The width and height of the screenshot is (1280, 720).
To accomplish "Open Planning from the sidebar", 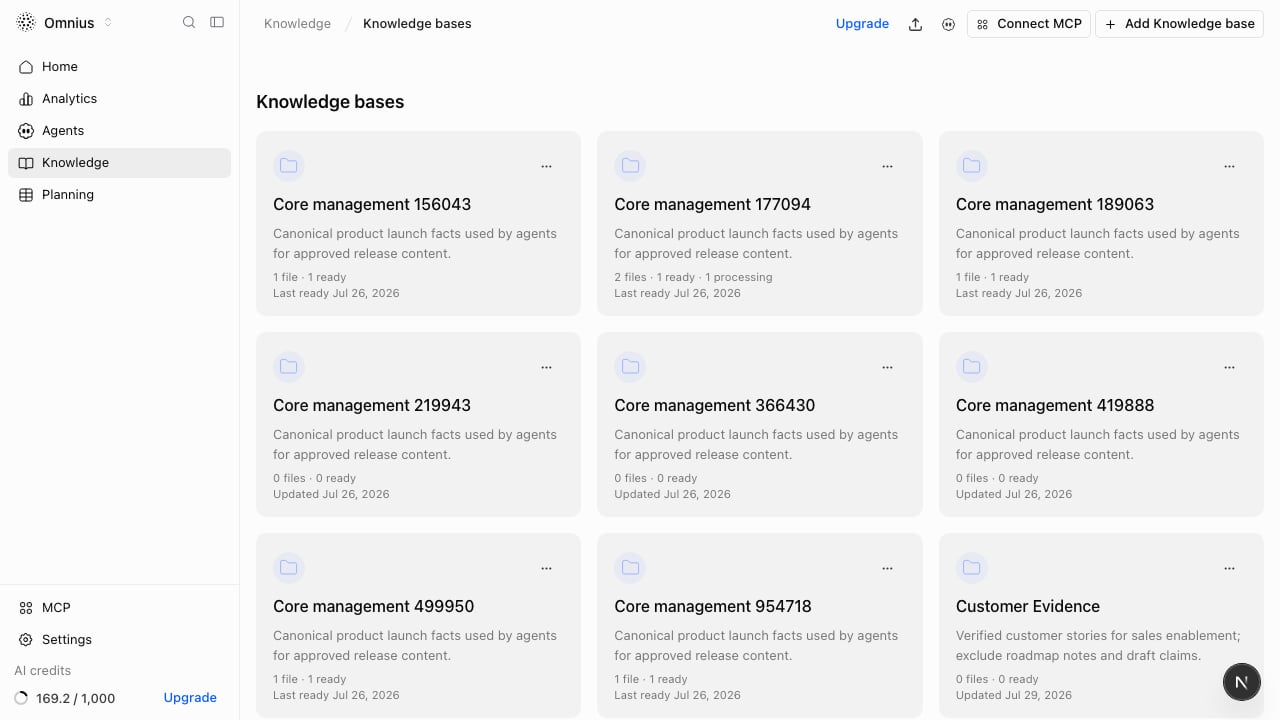I will pyautogui.click(x=119, y=194).
